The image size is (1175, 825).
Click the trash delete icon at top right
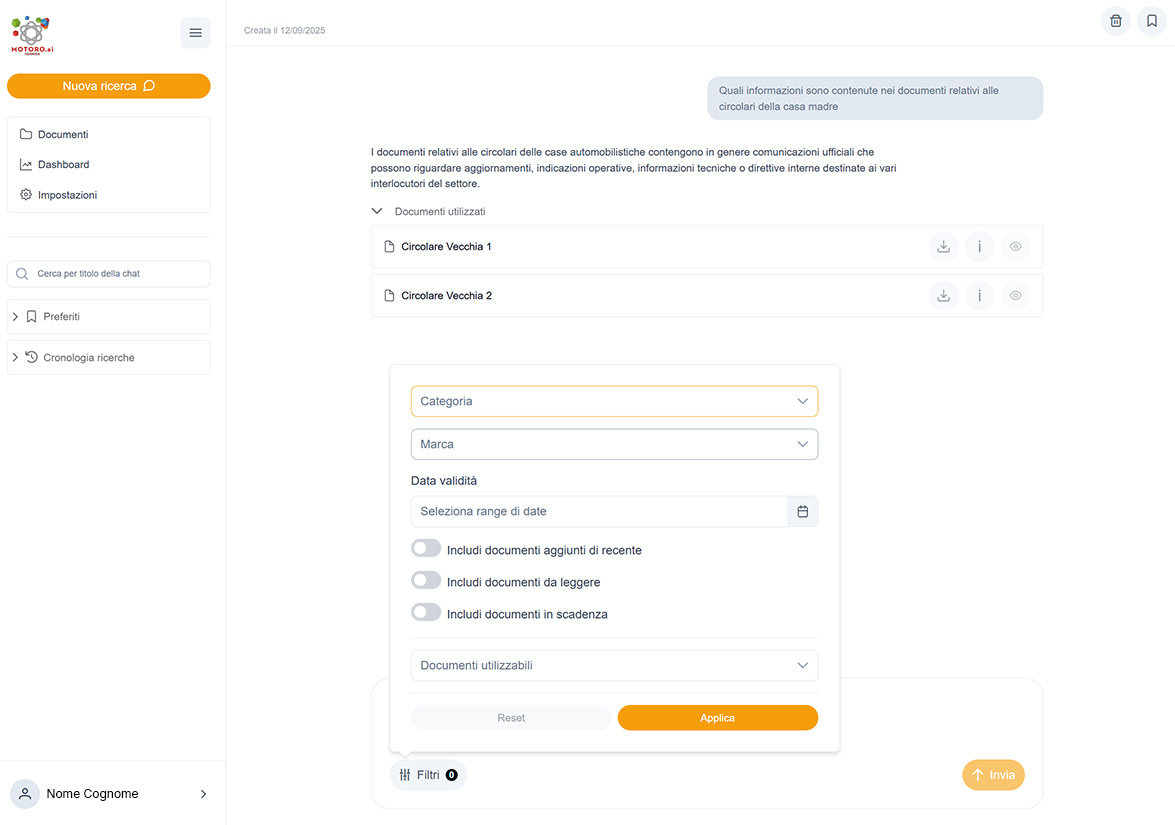1115,21
